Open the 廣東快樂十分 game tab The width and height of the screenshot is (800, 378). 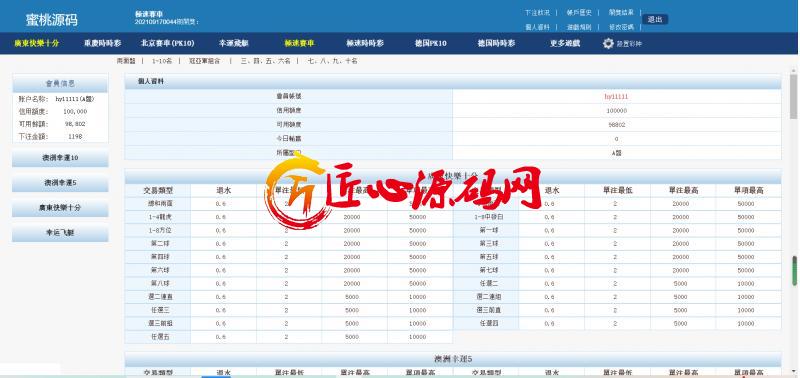point(36,43)
